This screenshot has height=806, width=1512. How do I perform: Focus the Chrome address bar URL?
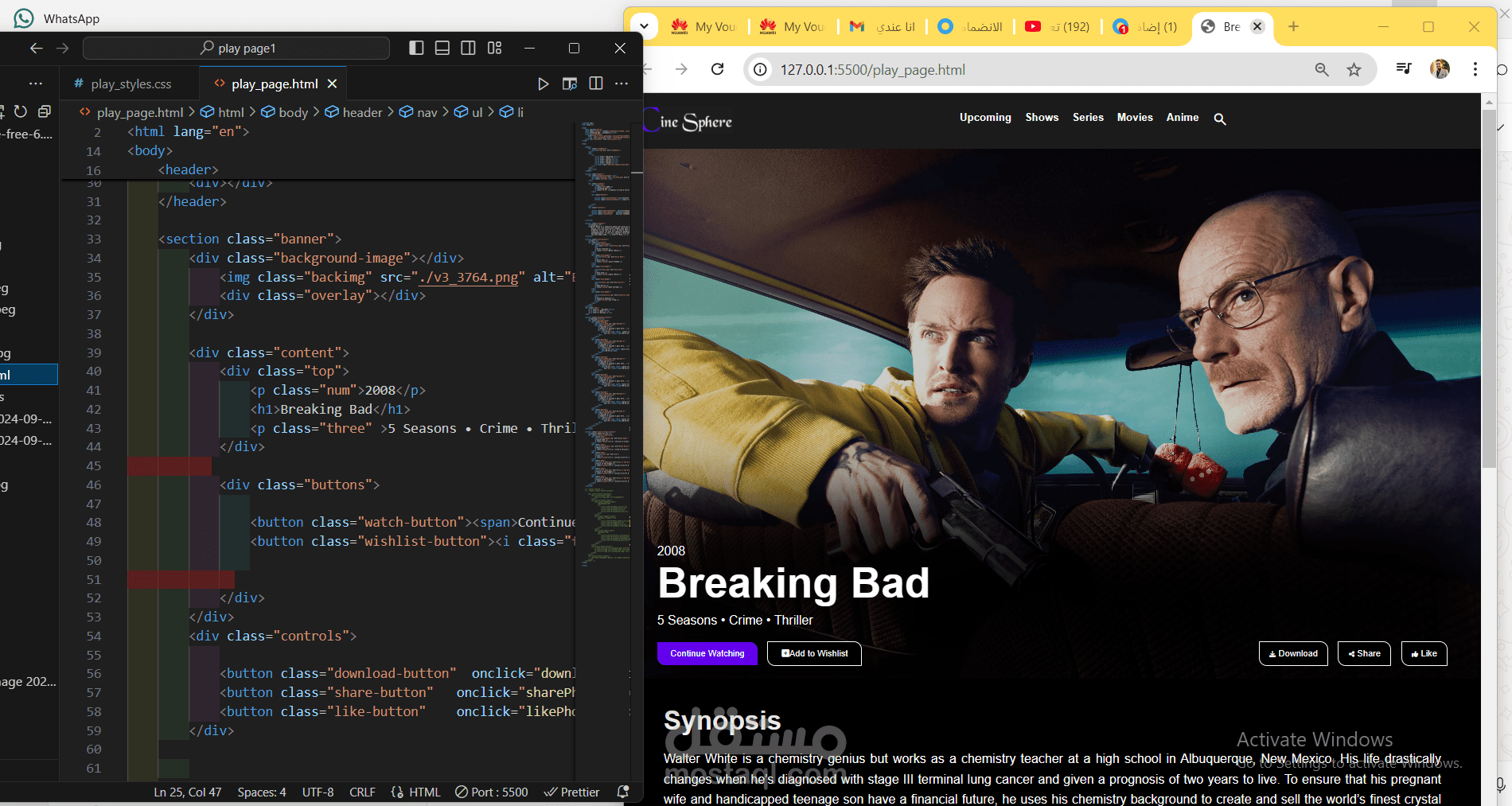[x=873, y=70]
